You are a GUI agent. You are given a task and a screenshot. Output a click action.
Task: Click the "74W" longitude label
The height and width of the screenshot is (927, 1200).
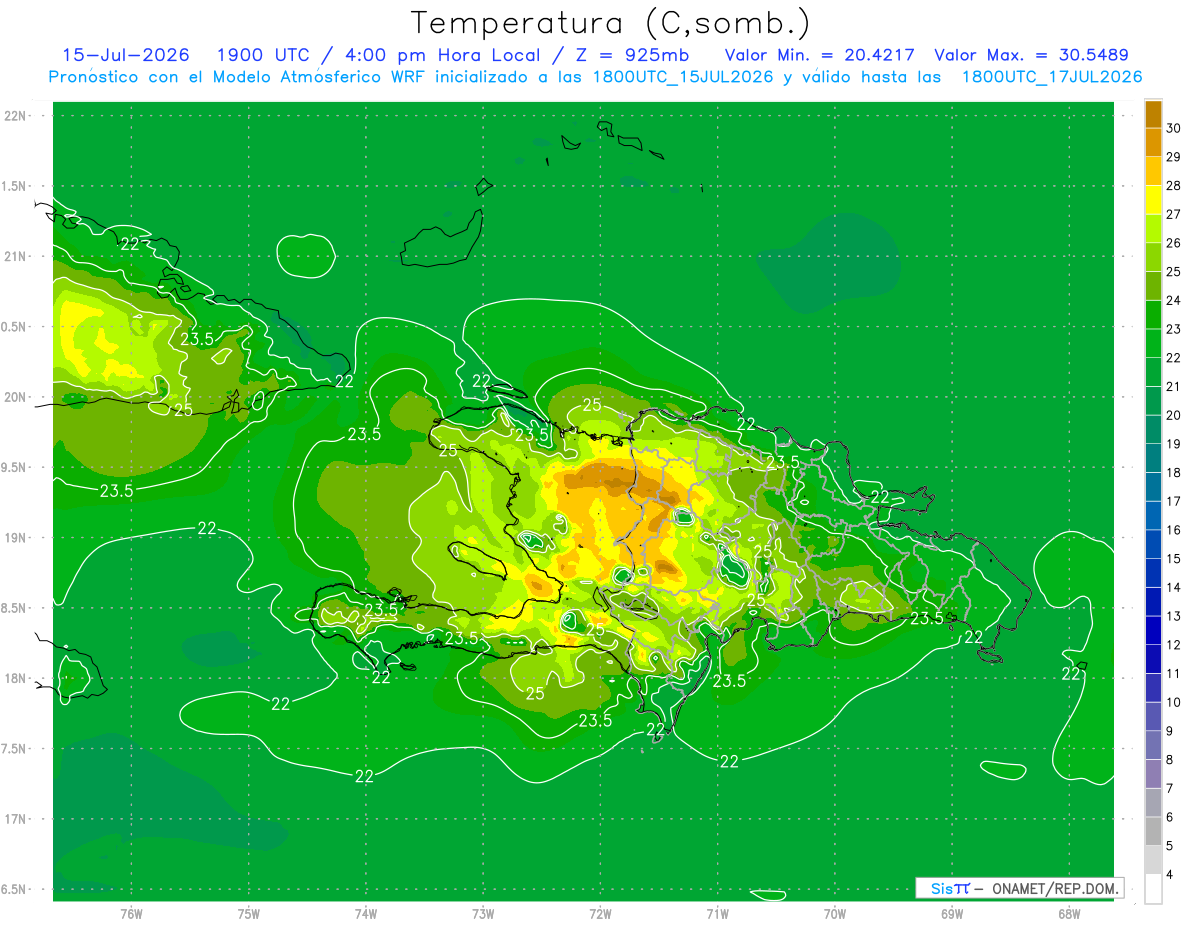[x=366, y=913]
